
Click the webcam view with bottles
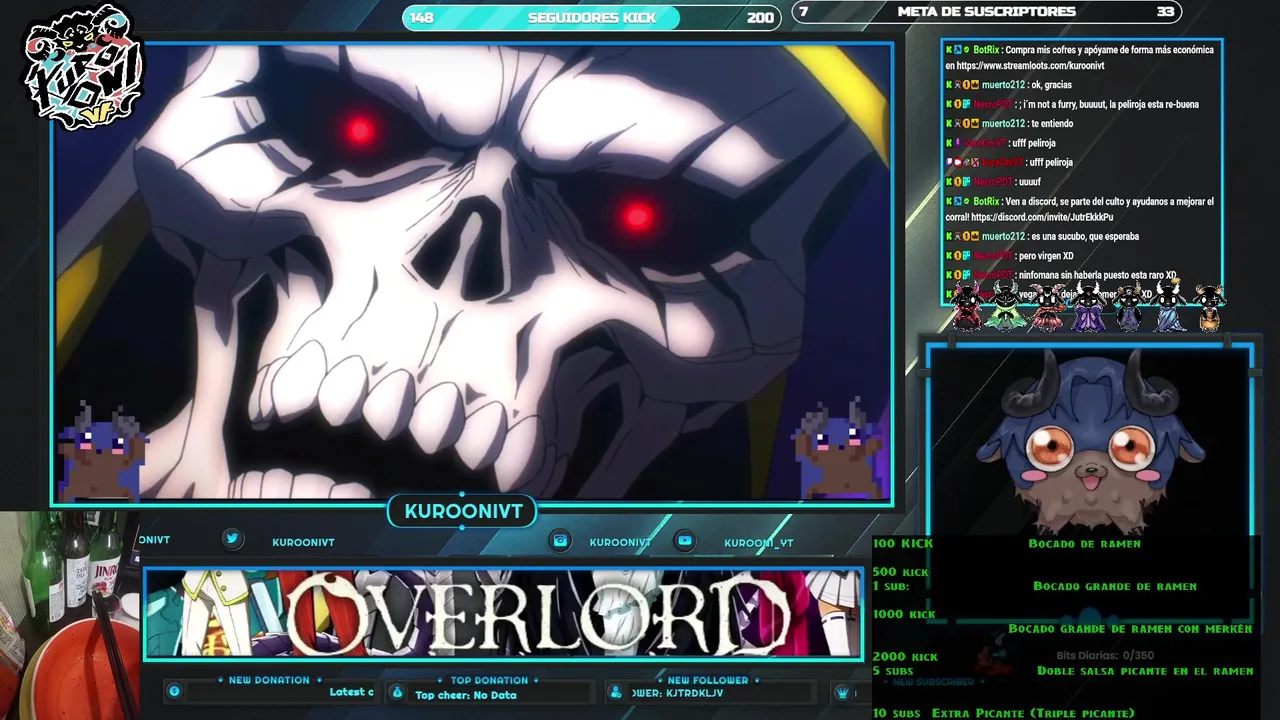[x=70, y=615]
